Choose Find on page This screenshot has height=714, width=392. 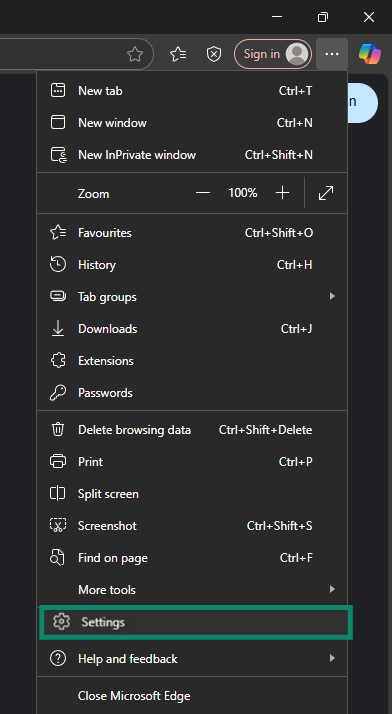pos(192,558)
